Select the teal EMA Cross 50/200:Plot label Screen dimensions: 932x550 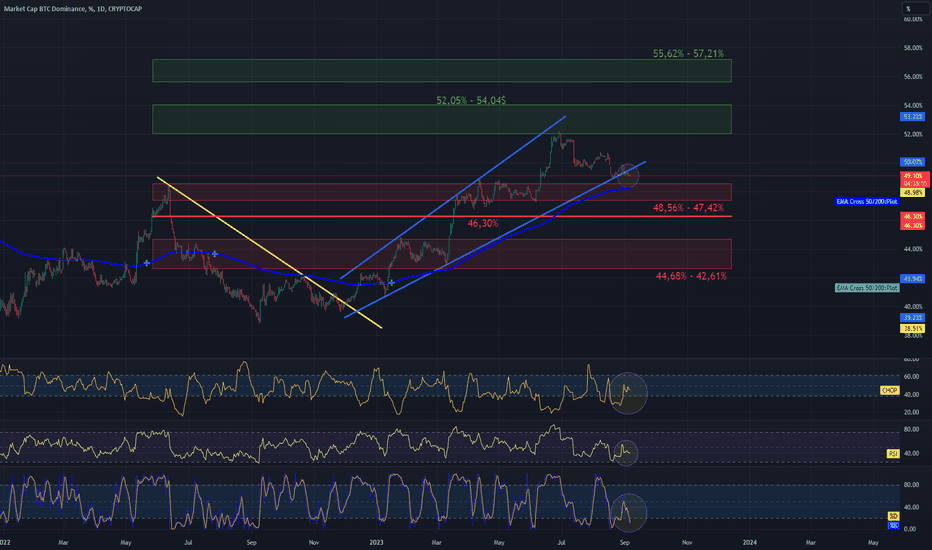point(867,288)
